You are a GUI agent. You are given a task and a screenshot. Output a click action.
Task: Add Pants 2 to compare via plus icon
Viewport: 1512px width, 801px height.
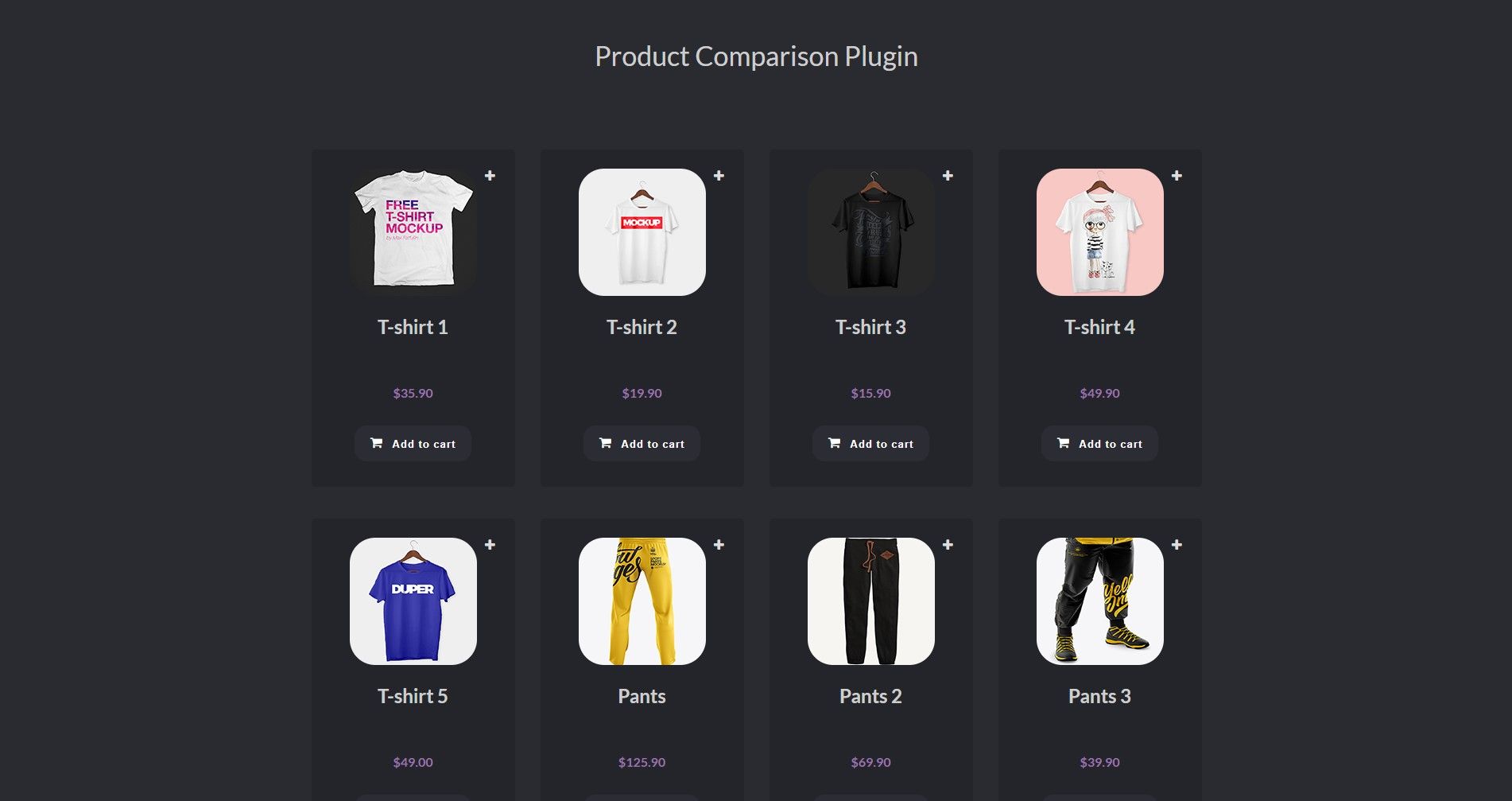click(948, 545)
